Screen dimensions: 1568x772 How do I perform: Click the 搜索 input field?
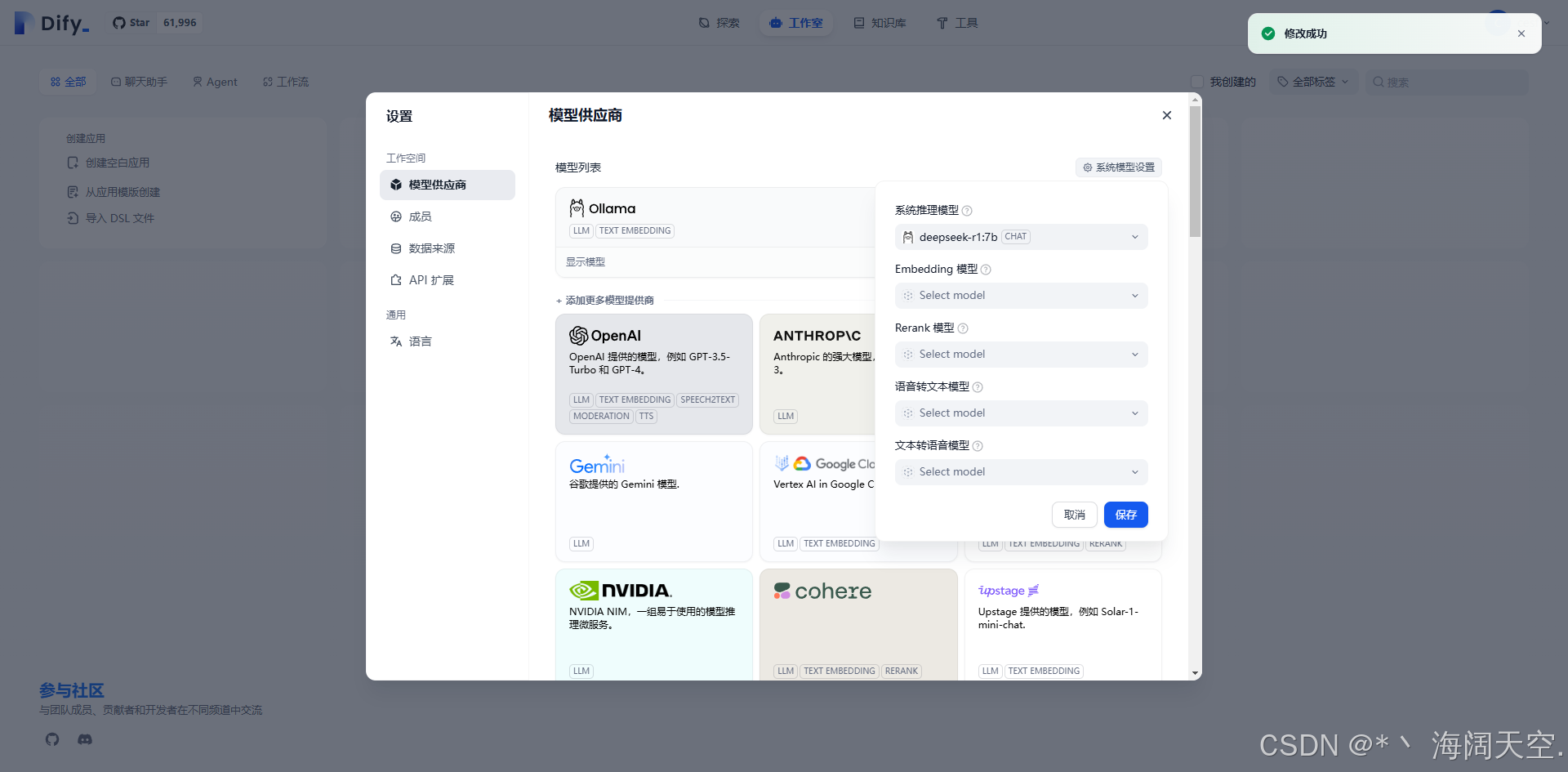[1447, 82]
